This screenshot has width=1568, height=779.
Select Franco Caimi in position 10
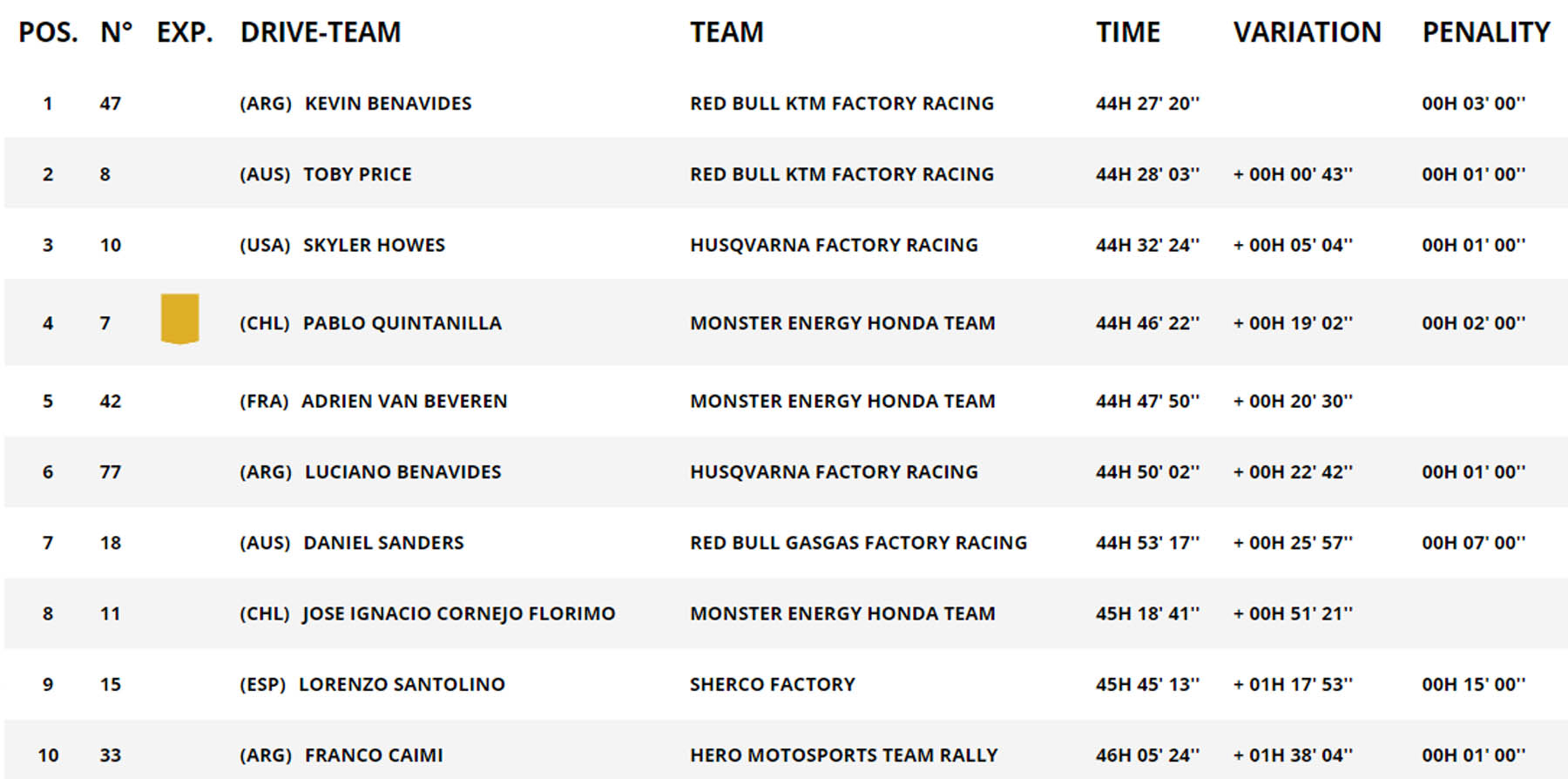[374, 755]
